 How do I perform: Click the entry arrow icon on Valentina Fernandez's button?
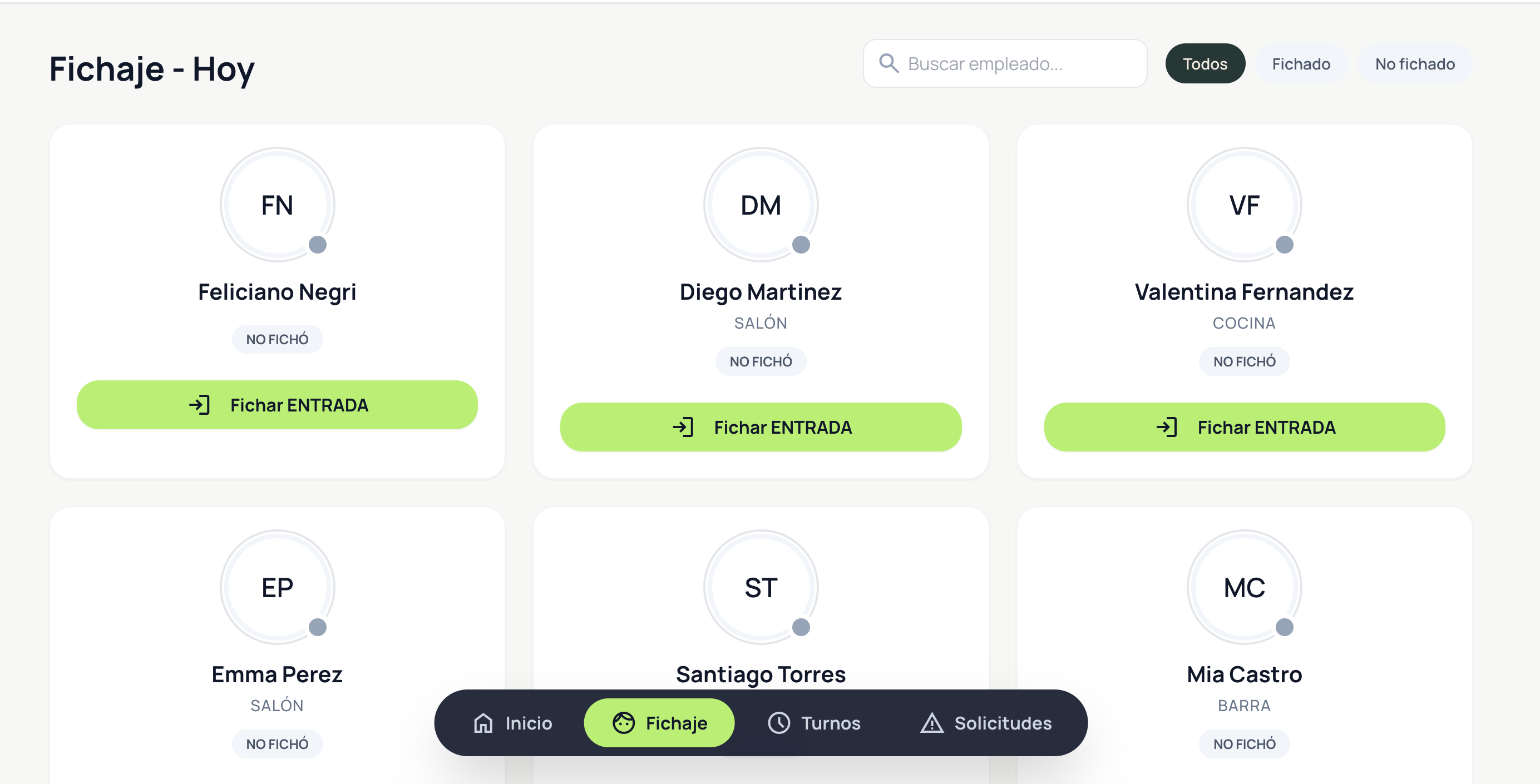coord(1166,427)
